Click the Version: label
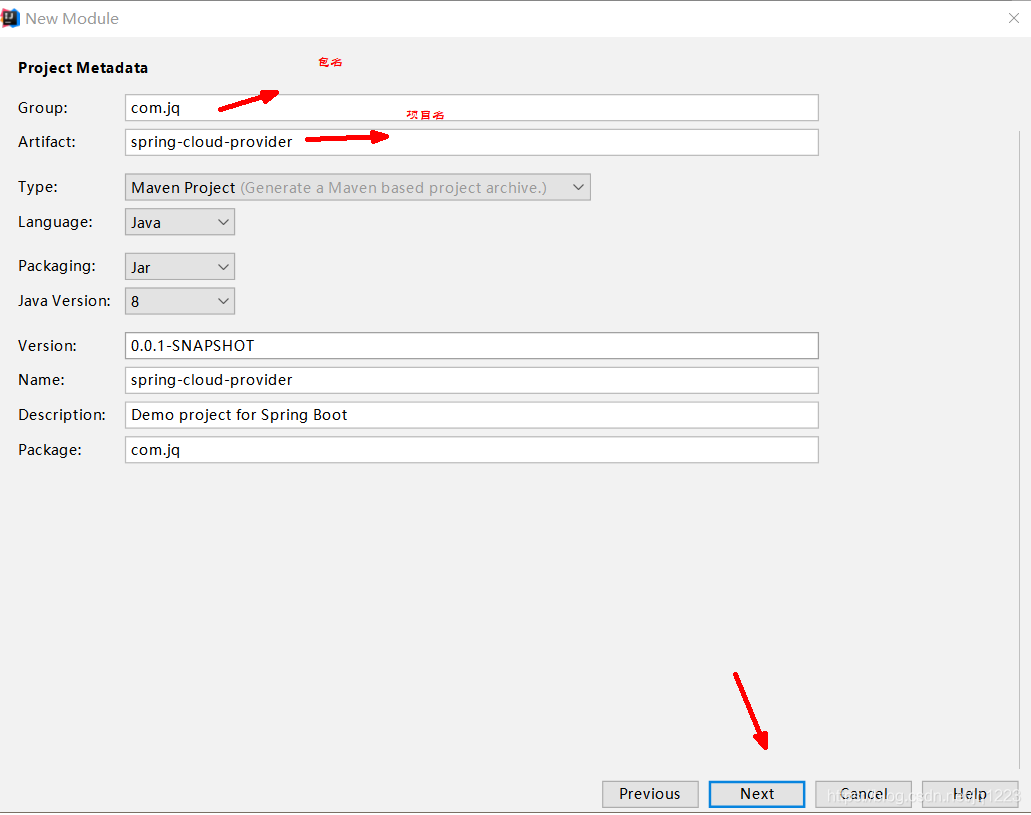Screen dimensions: 1031x815 [47, 346]
